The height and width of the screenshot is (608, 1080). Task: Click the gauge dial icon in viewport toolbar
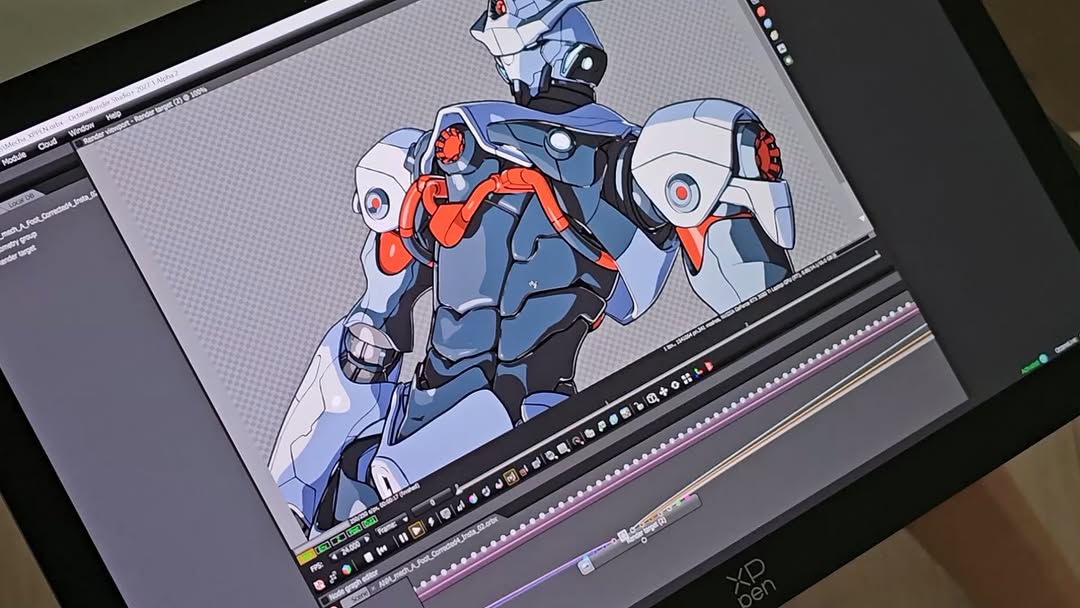point(577,439)
